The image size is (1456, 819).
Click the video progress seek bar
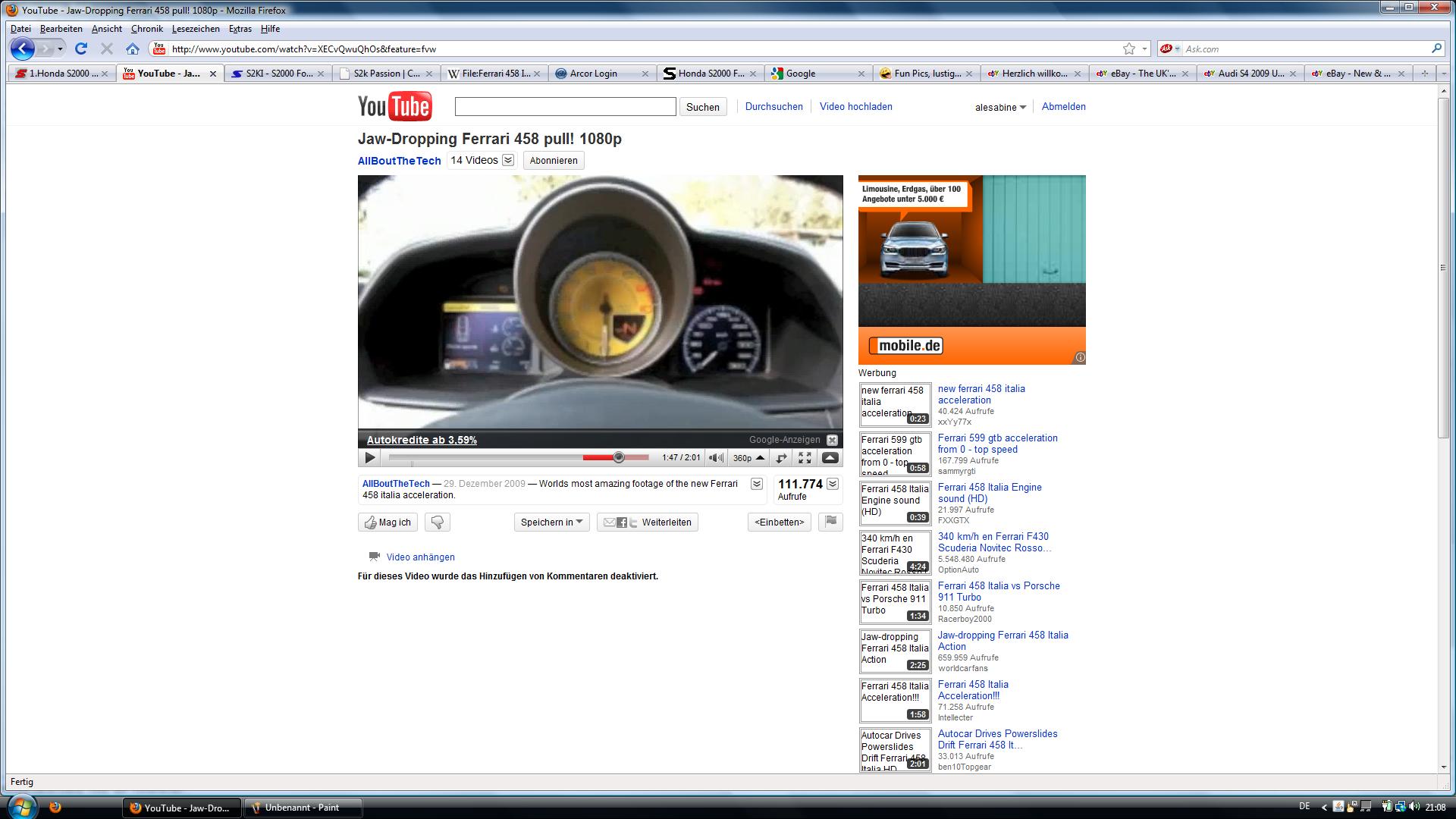[x=500, y=457]
